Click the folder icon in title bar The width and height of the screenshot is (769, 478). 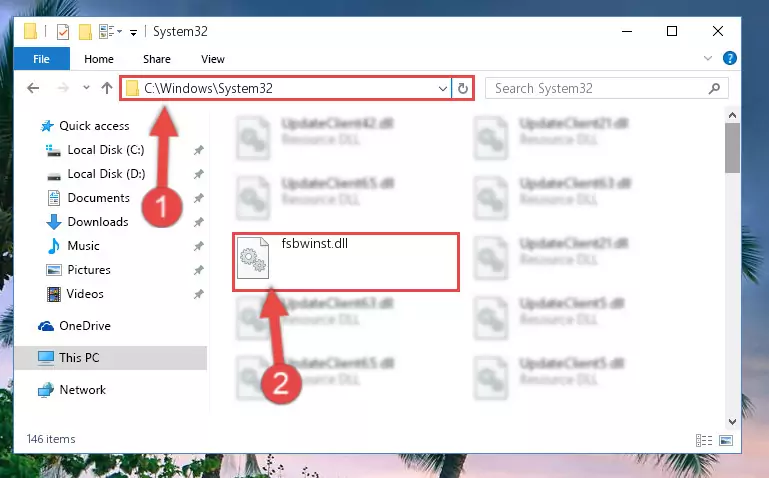pos(30,31)
